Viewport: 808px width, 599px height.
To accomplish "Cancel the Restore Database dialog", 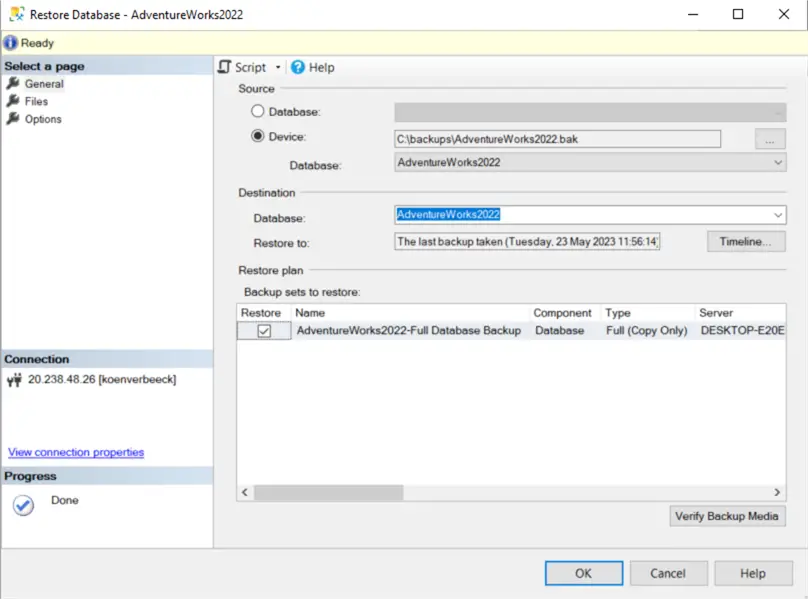I will pos(668,573).
